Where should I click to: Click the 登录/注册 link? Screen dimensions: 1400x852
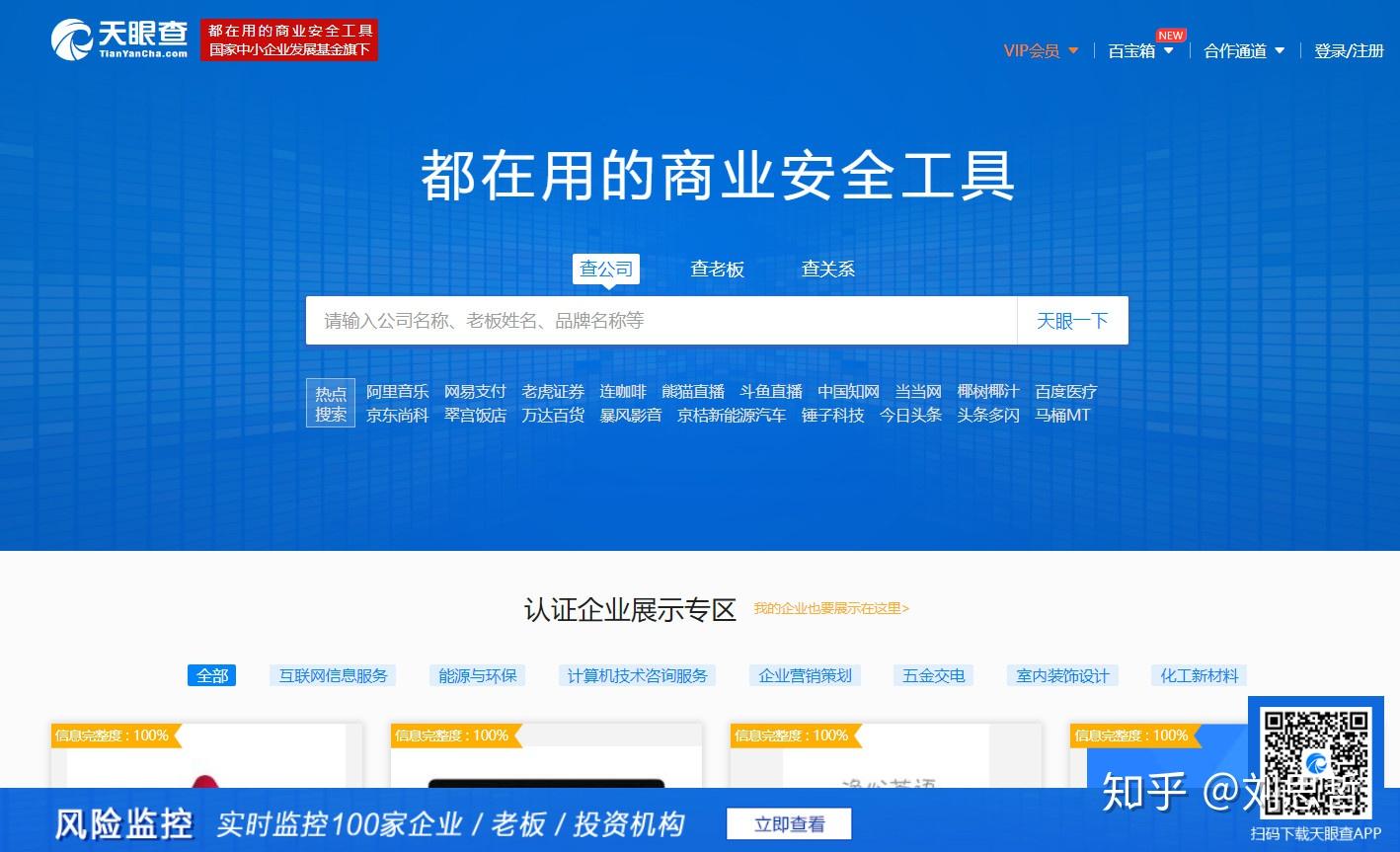click(x=1349, y=50)
